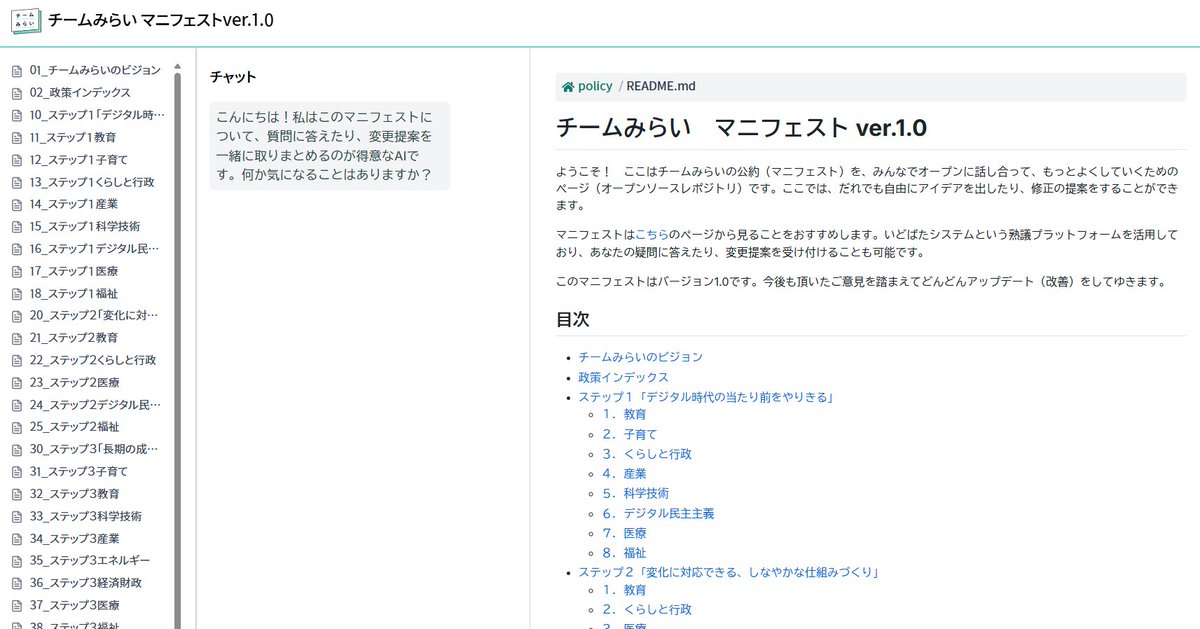Open the ステップ２「変化に対応できる、しなやかな仕組みづくり」 link
The width and height of the screenshot is (1200, 629).
(x=729, y=572)
